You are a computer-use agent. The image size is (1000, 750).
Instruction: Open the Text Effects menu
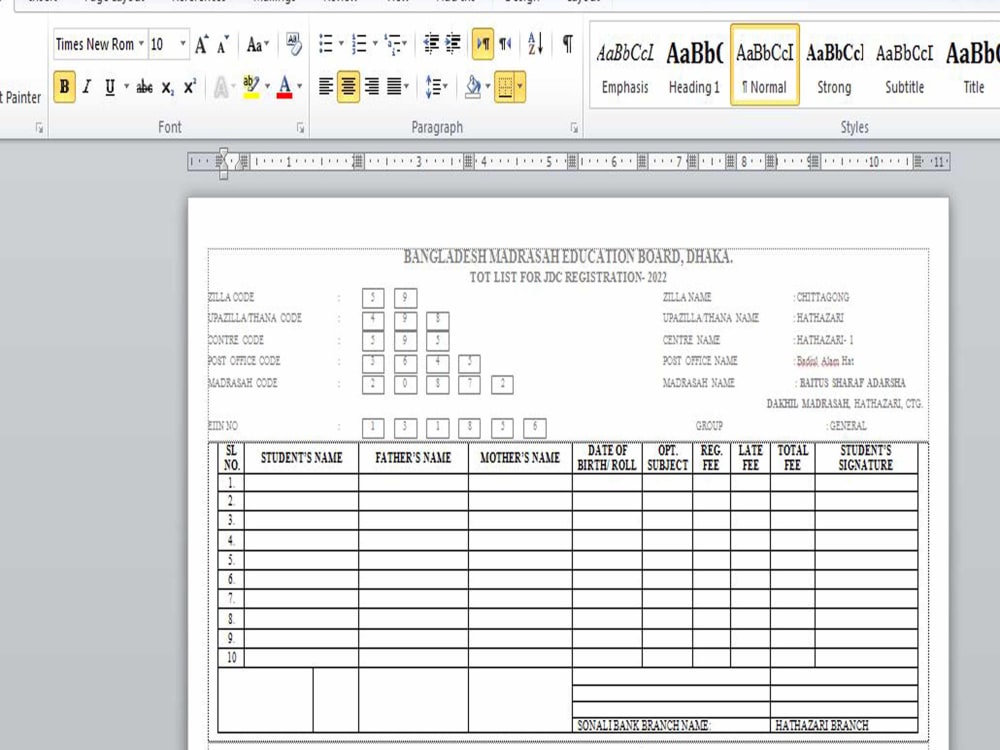click(x=224, y=87)
